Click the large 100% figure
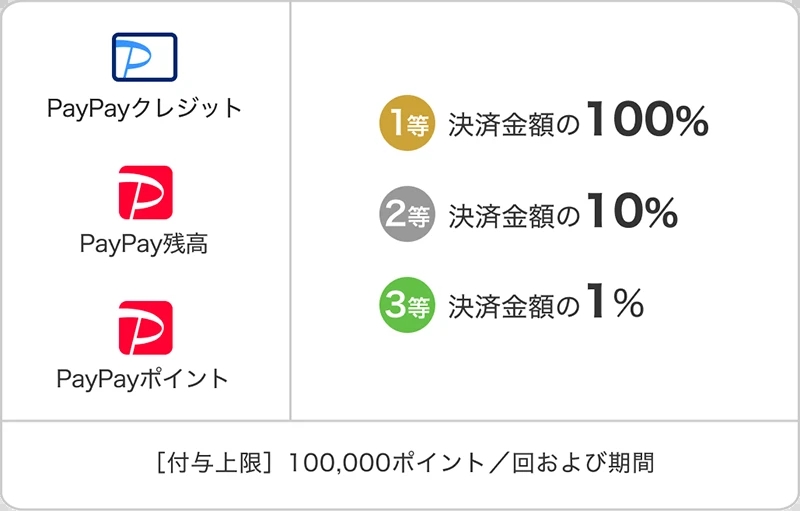The width and height of the screenshot is (800, 511). tap(647, 121)
